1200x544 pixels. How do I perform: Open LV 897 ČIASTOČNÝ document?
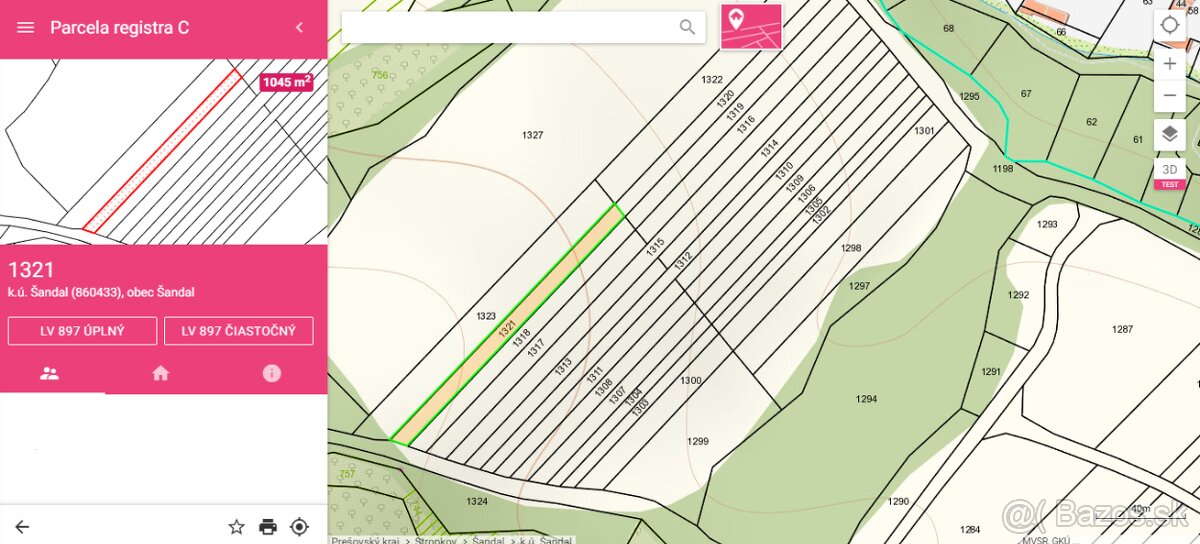coord(239,331)
